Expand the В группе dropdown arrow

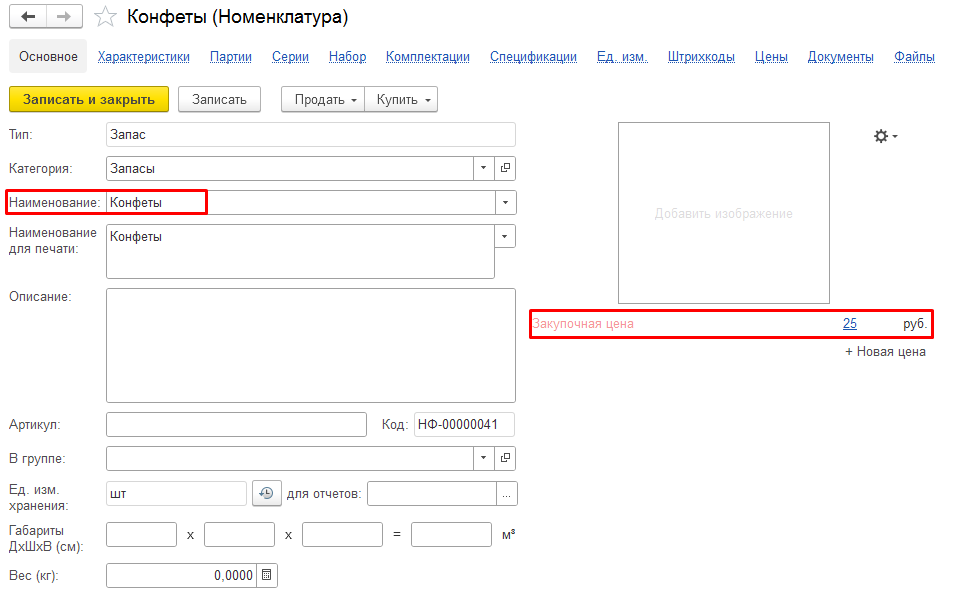(484, 458)
